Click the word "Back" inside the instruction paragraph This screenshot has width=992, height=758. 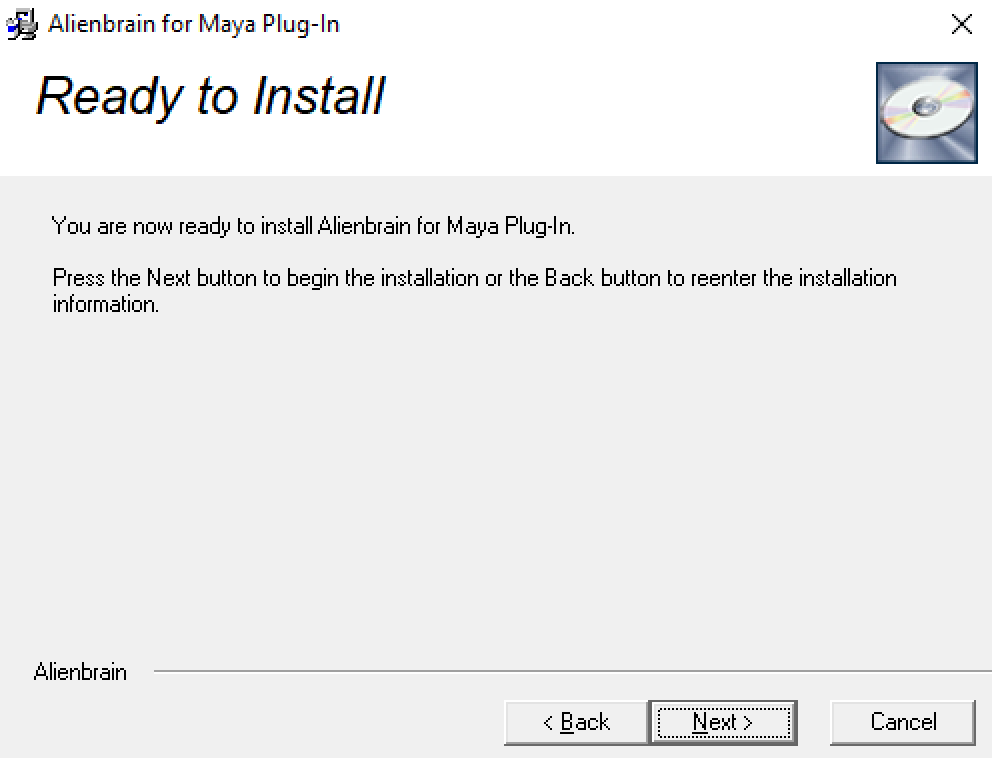(569, 278)
